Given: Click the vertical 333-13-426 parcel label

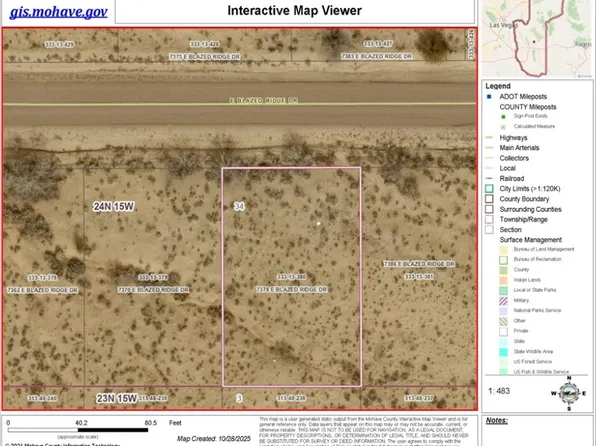Looking at the screenshot, I should pos(471,44).
